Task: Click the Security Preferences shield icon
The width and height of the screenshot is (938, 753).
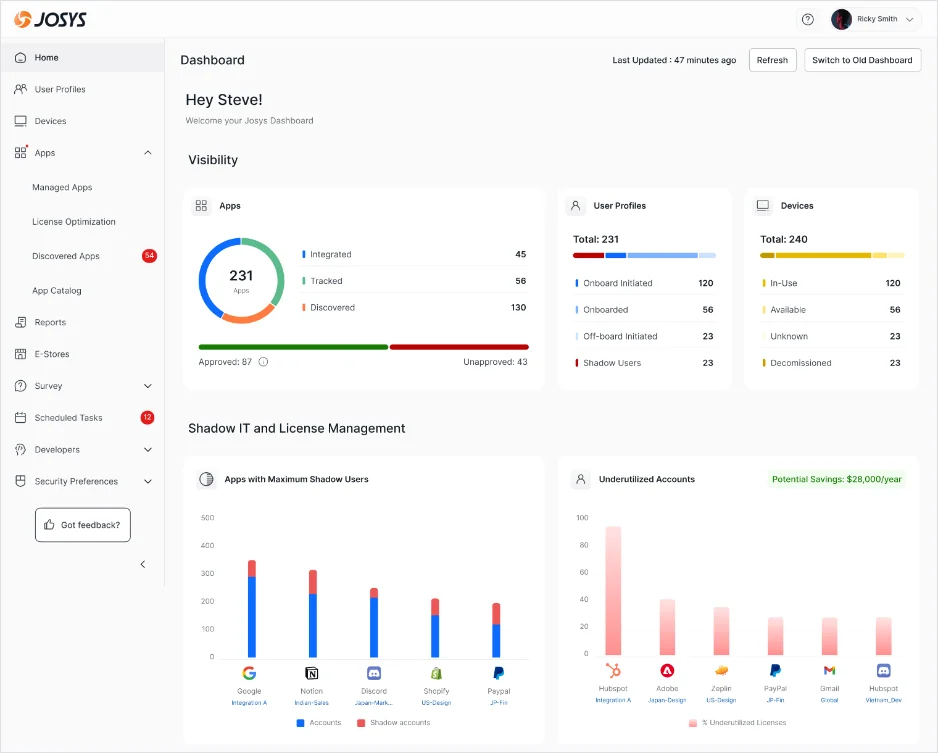Action: [x=20, y=481]
